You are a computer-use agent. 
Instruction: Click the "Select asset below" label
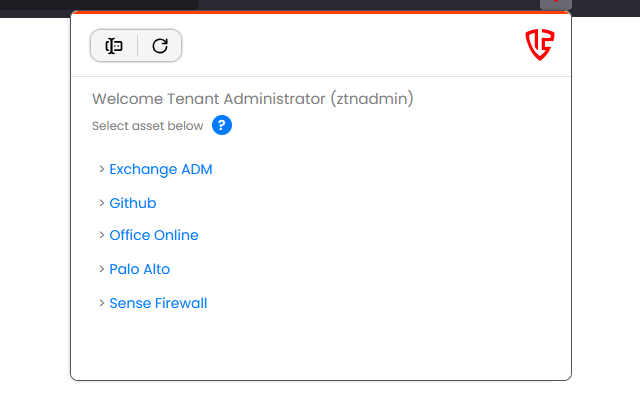(x=147, y=126)
